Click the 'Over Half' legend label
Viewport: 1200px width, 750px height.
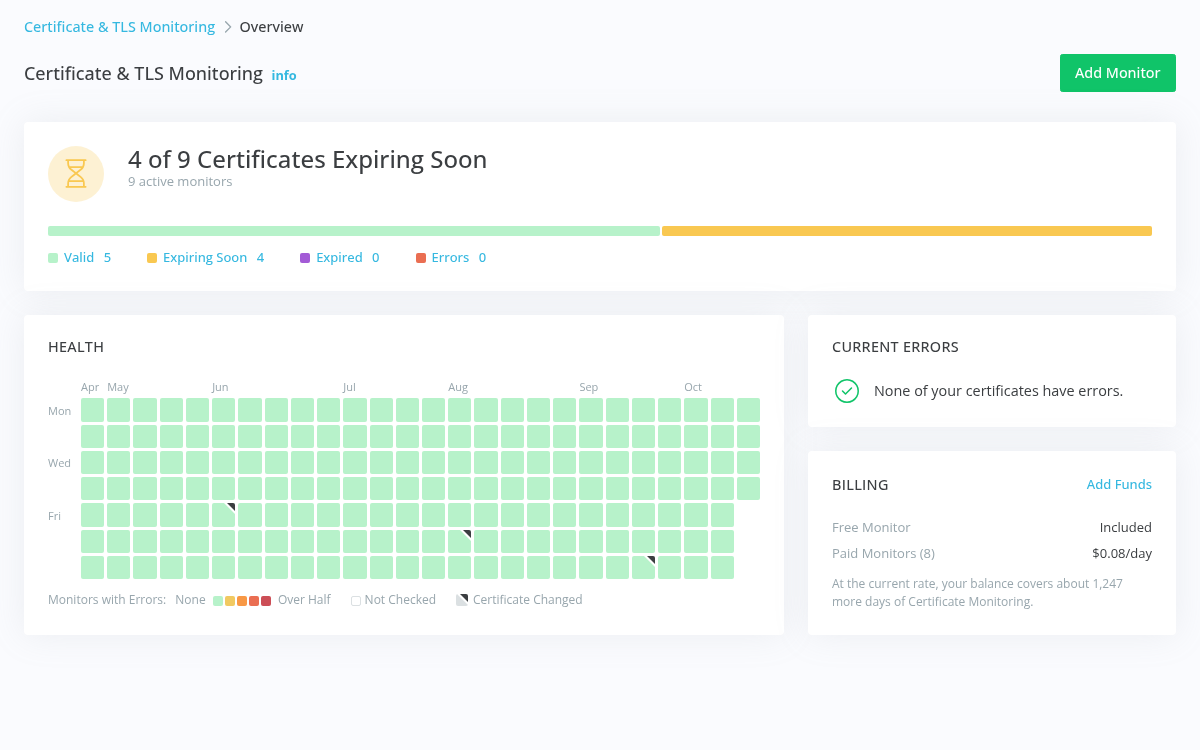tap(304, 600)
